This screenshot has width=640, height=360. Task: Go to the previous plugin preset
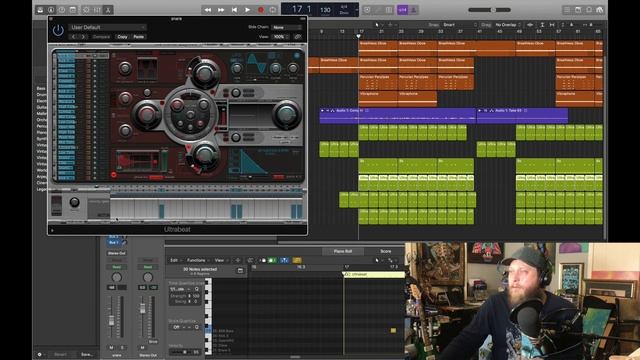click(x=73, y=37)
